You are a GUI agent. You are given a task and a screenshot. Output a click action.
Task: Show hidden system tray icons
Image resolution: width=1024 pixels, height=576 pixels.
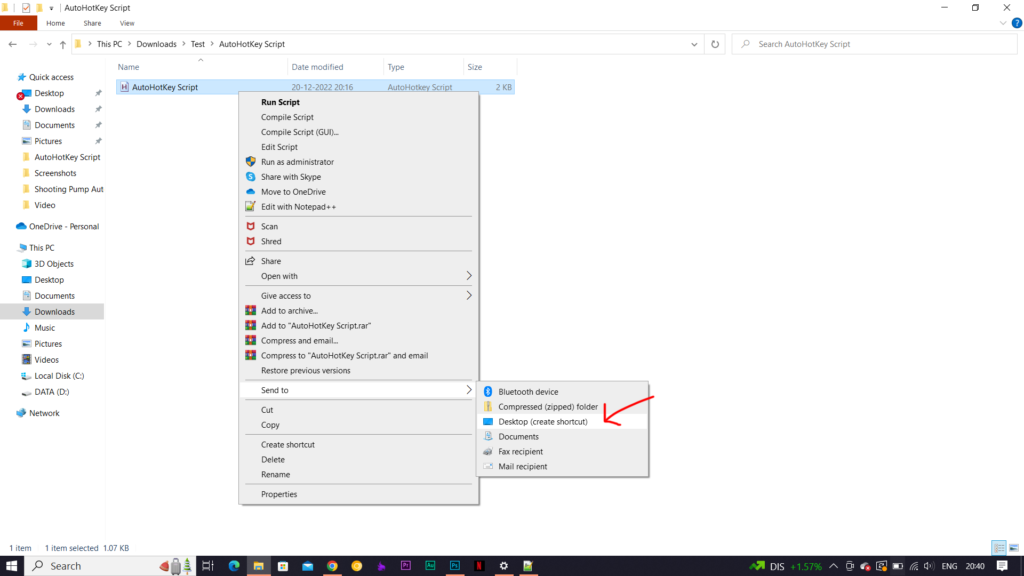point(833,566)
